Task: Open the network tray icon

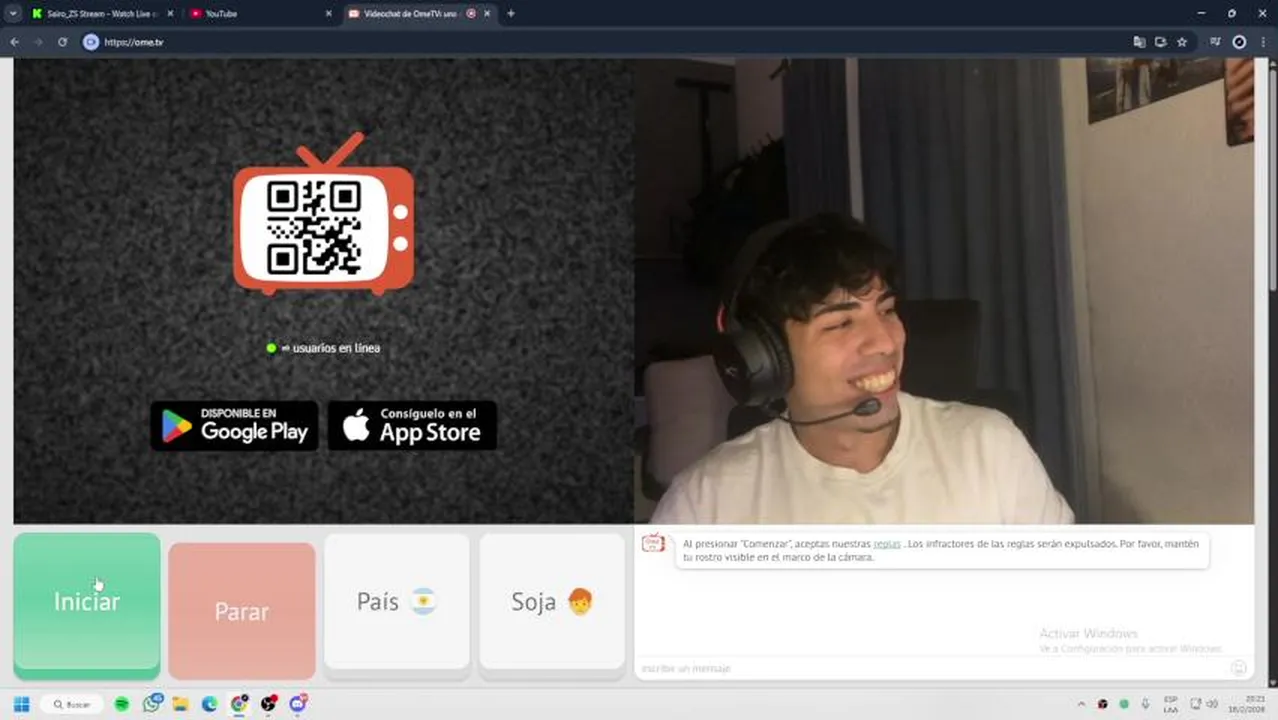Action: click(1196, 704)
